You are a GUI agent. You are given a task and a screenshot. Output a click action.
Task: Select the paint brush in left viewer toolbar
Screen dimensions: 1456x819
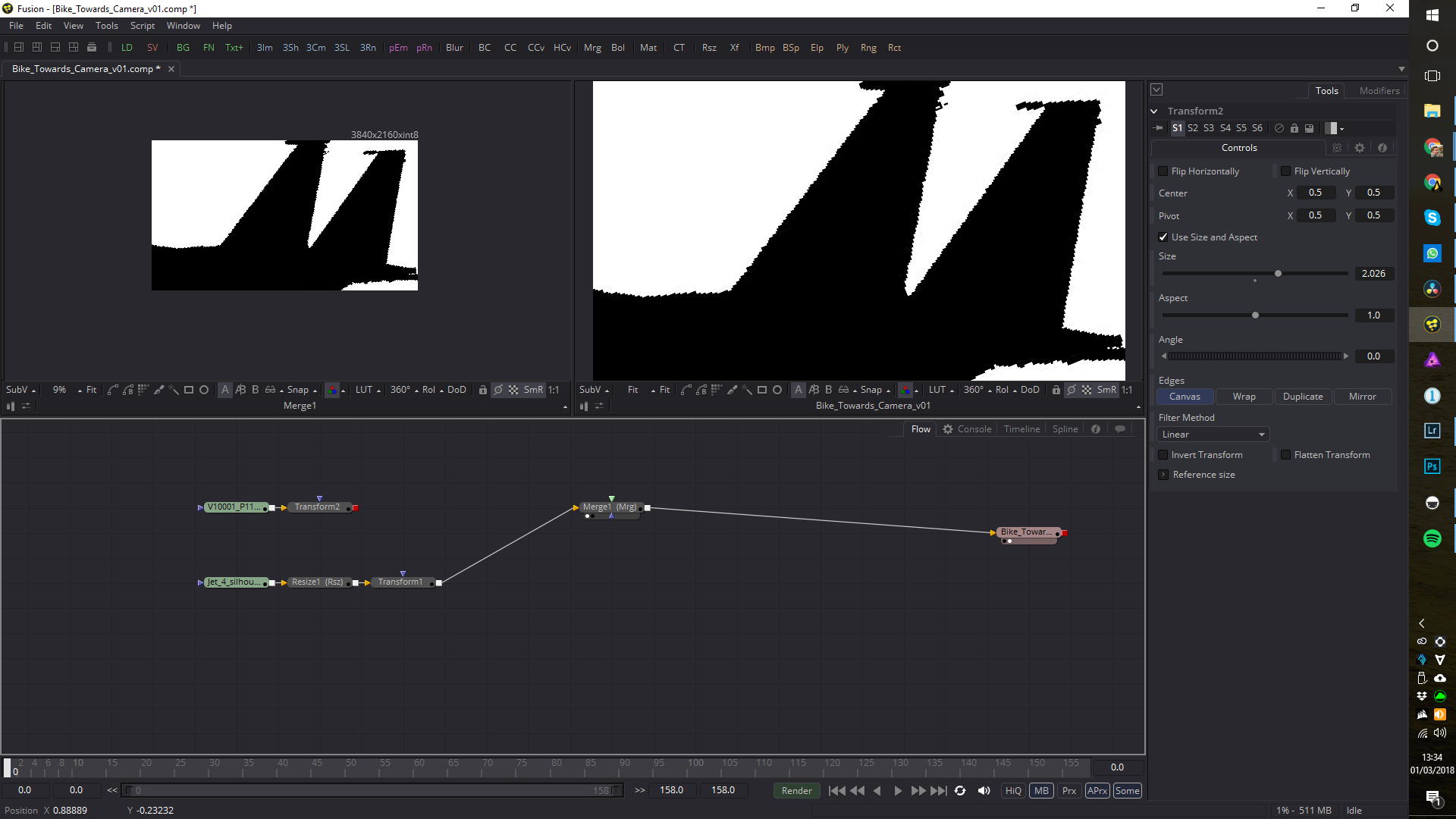(158, 390)
